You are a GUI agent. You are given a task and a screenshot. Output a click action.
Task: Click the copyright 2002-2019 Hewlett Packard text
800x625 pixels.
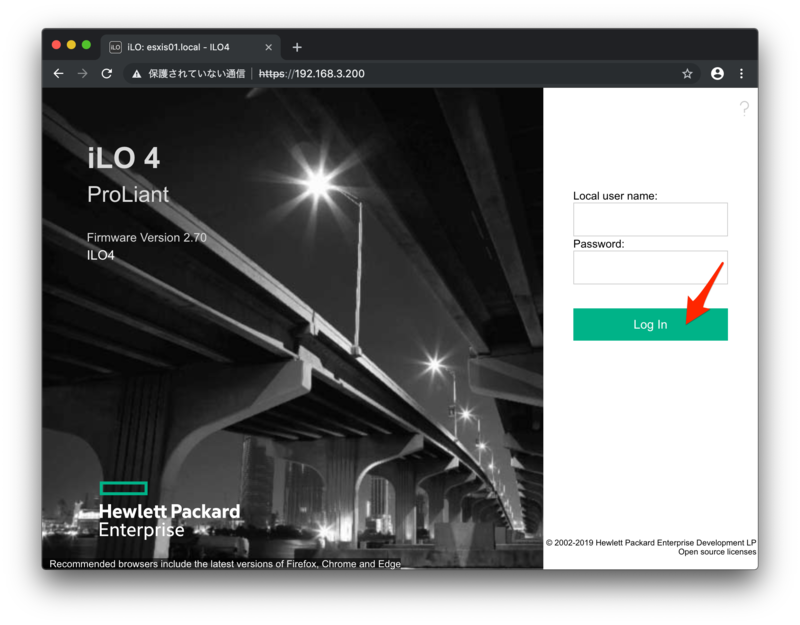click(x=651, y=543)
